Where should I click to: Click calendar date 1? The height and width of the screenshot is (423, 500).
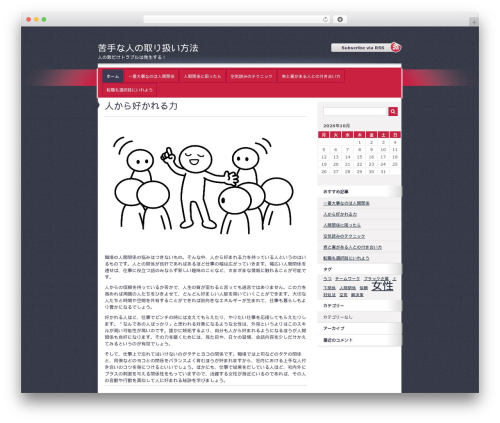[359, 142]
